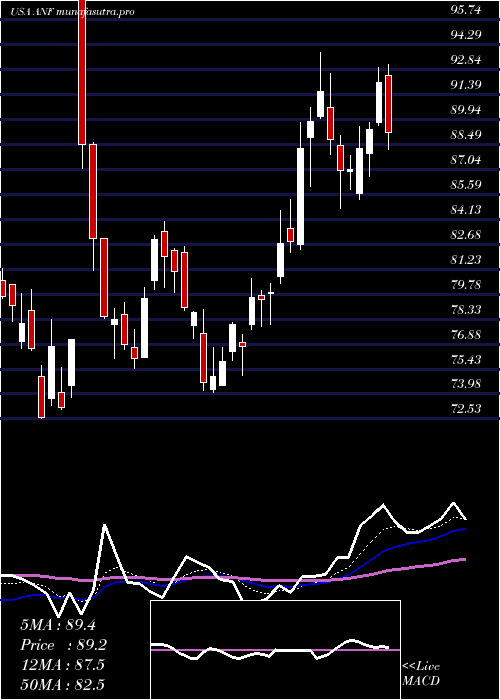Click inside the MACD inset chart box
This screenshot has width=500, height=700.
point(275,650)
